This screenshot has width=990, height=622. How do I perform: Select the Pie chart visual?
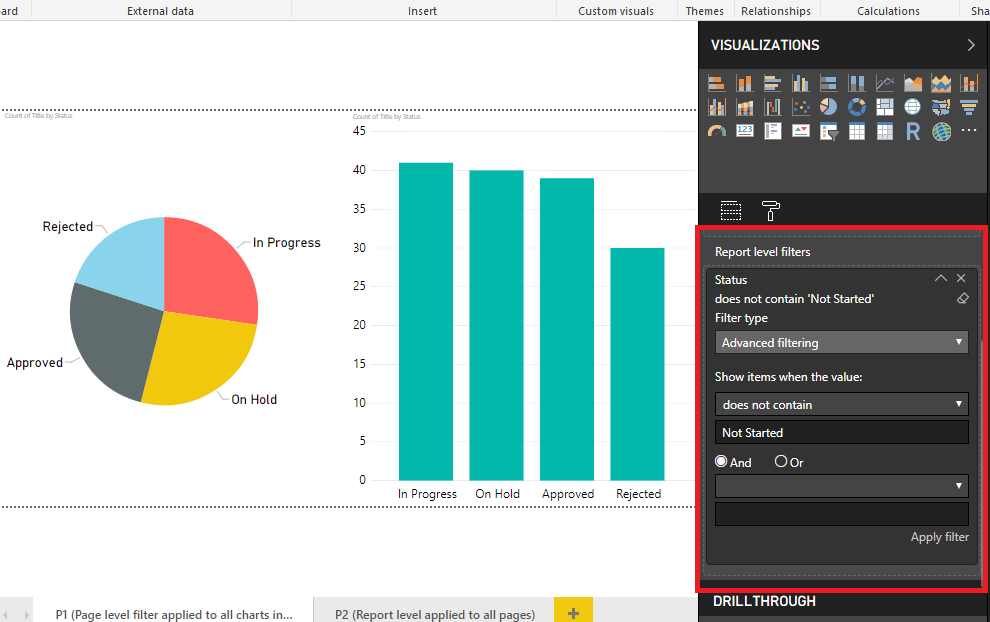(x=829, y=106)
